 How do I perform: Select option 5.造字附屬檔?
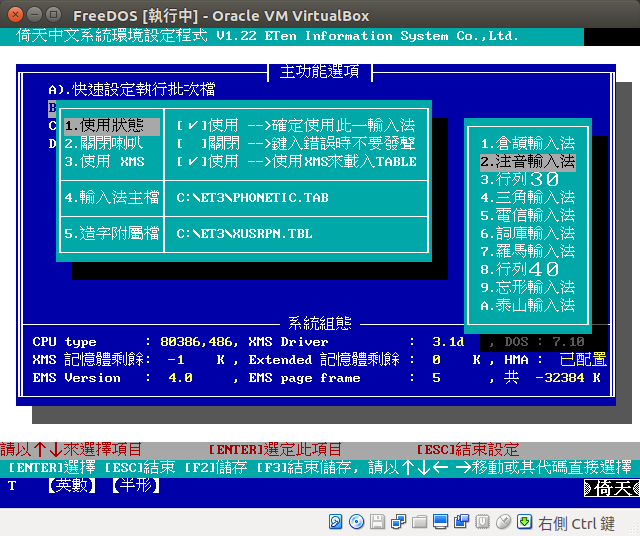(x=111, y=234)
